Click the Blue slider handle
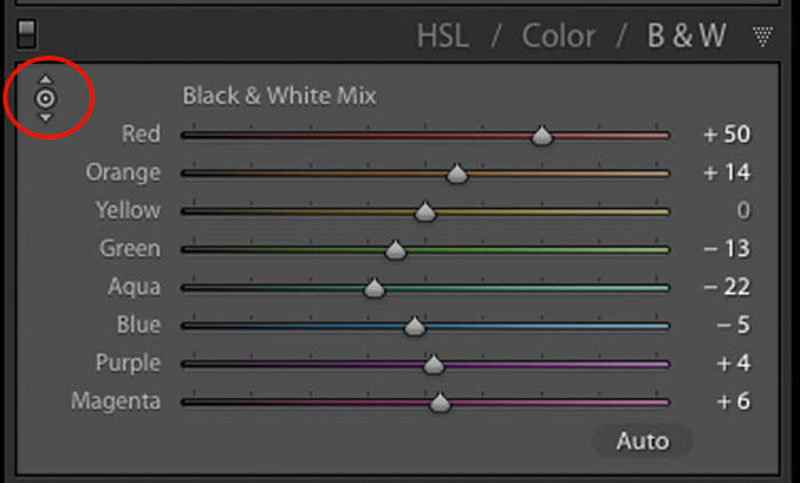The width and height of the screenshot is (800, 483). pyautogui.click(x=414, y=326)
